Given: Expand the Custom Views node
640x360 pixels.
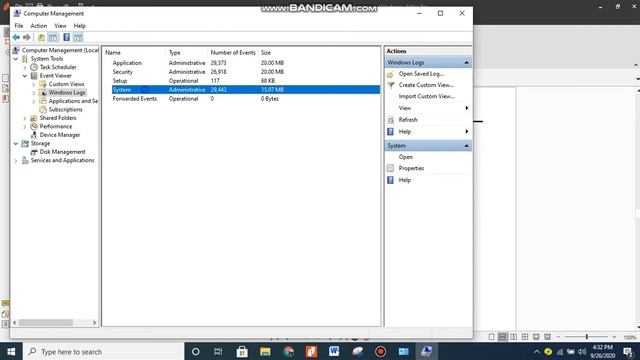Looking at the screenshot, I should 34,84.
